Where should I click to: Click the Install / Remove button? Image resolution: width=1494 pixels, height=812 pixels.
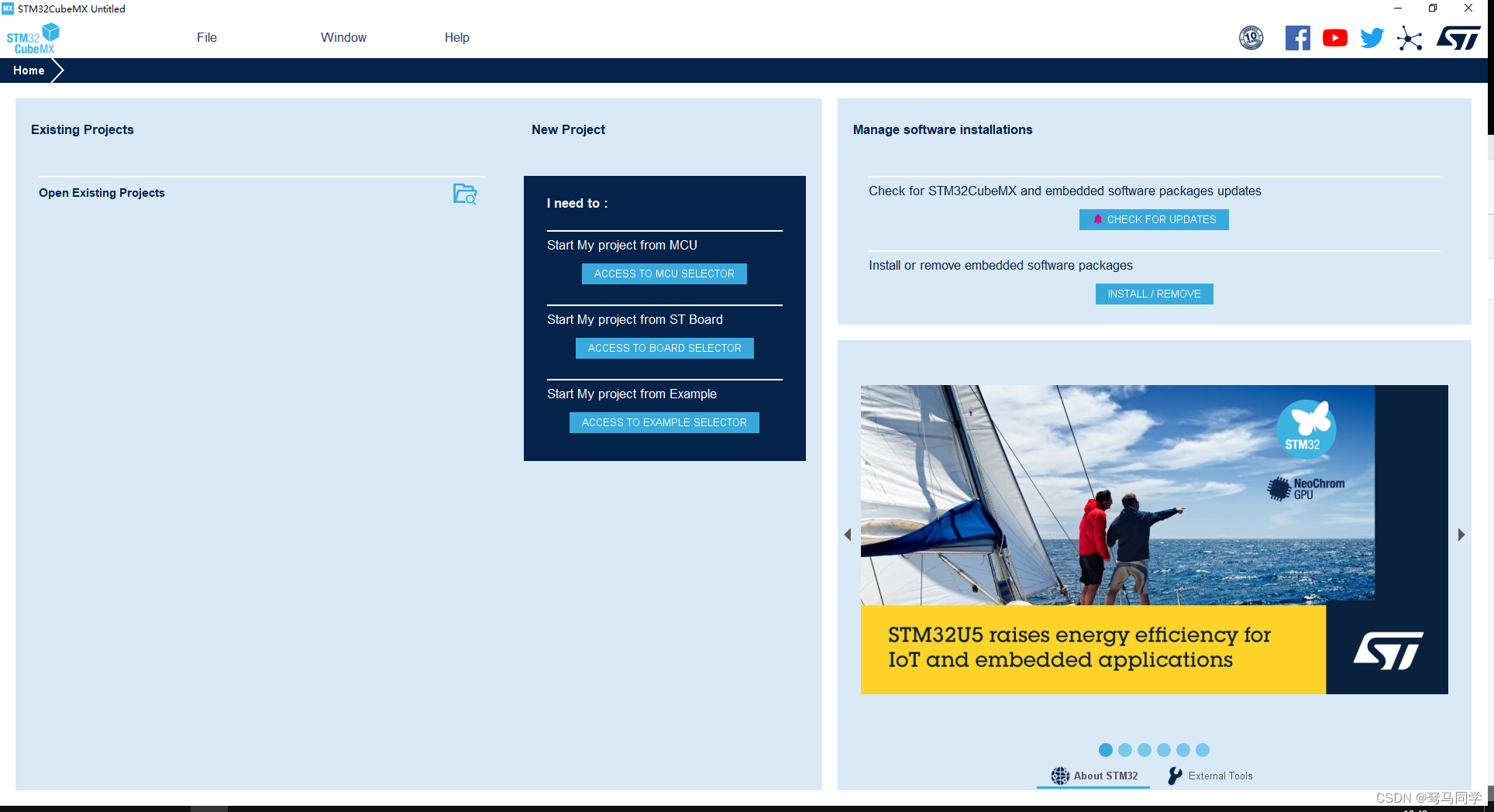[1154, 294]
